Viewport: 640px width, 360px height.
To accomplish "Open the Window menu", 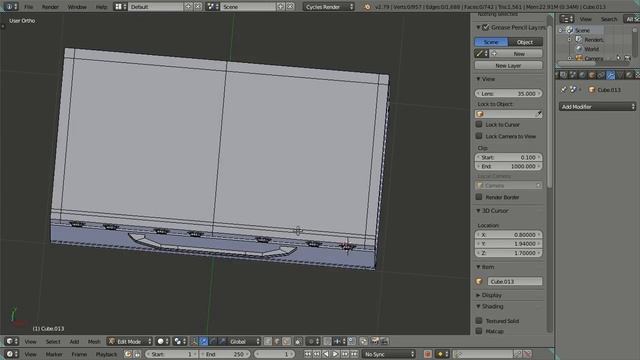I will (x=77, y=7).
